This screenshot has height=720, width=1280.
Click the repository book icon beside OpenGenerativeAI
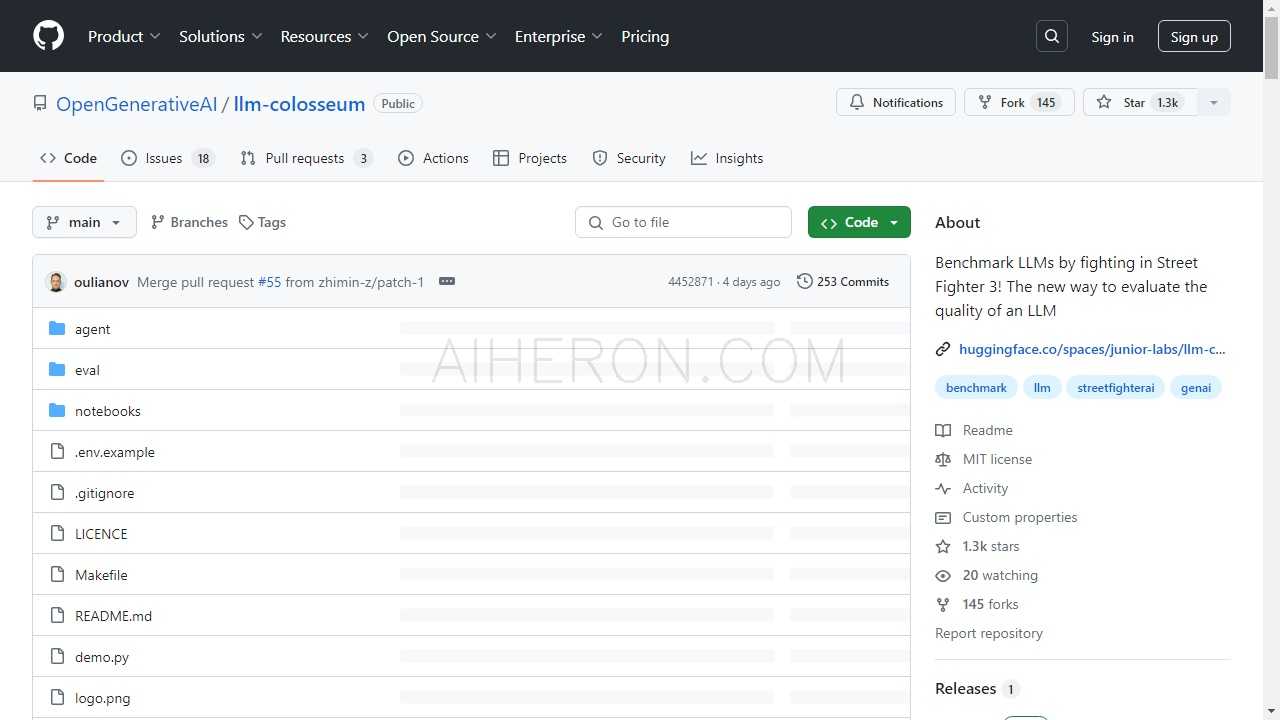pyautogui.click(x=40, y=103)
